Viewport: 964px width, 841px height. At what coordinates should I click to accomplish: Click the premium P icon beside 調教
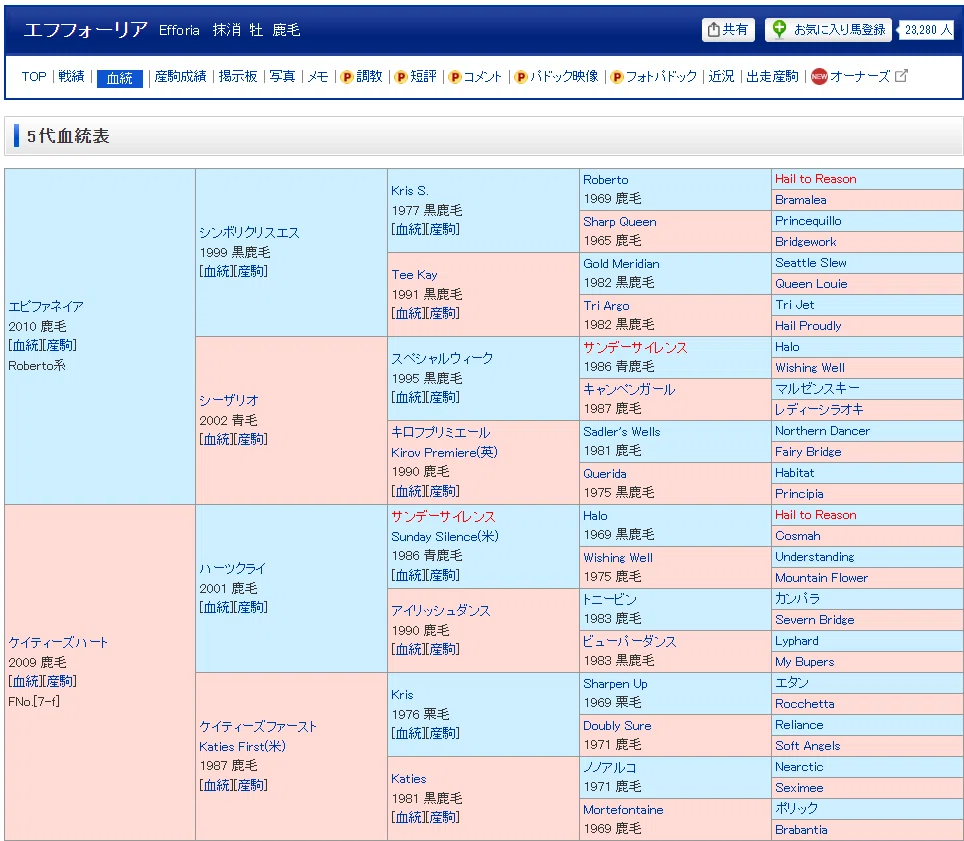(347, 77)
